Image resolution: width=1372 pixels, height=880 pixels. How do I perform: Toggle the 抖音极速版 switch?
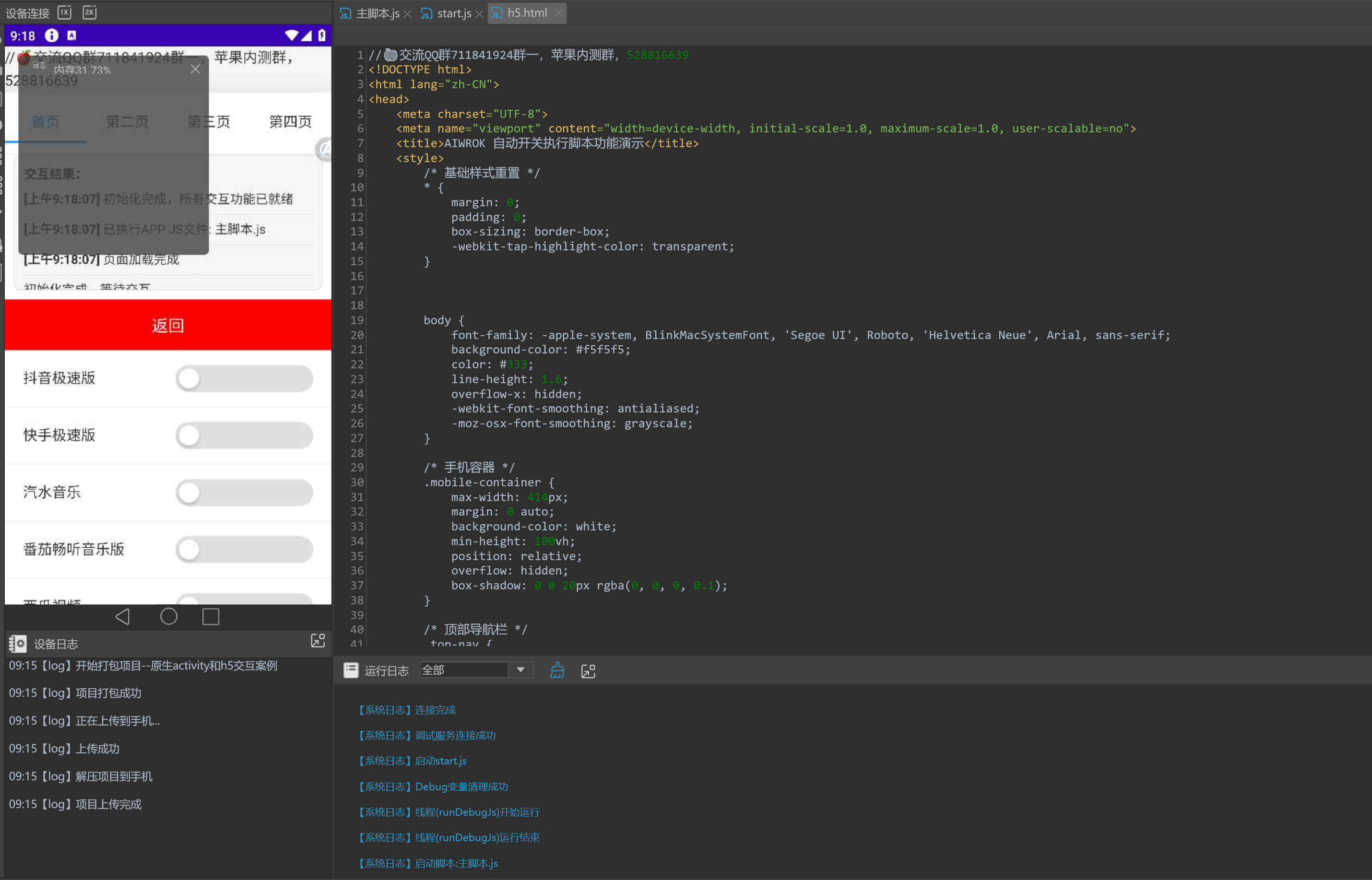tap(244, 378)
